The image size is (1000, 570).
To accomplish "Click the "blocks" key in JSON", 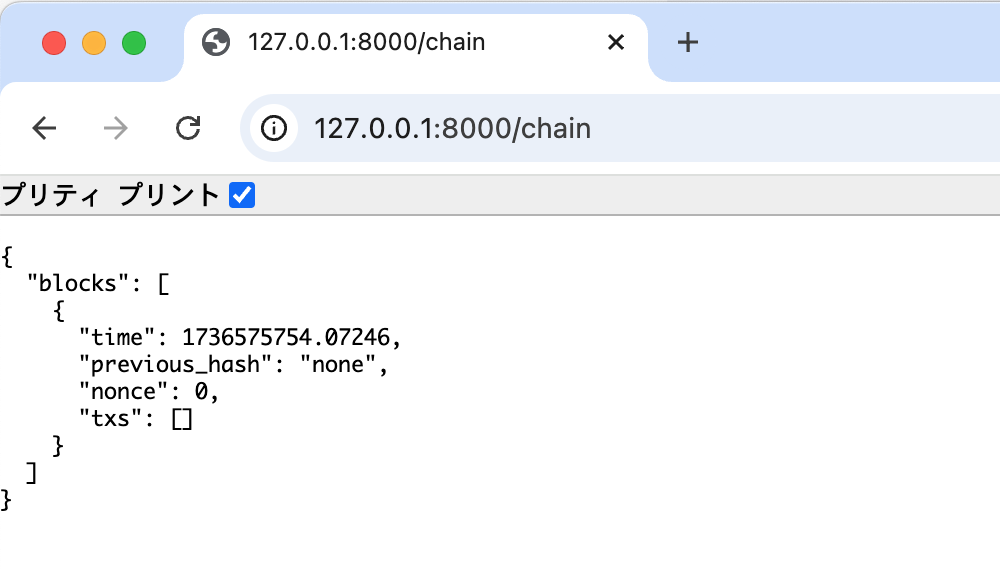I will coord(78,283).
